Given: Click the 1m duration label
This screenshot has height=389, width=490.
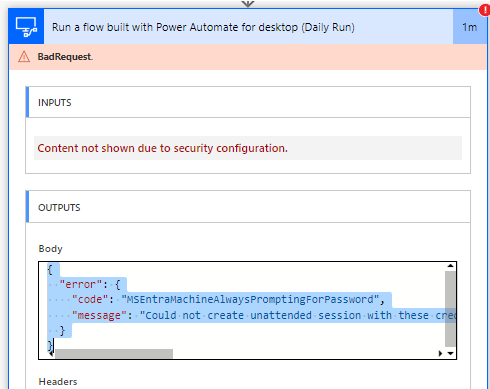Looking at the screenshot, I should (469, 27).
